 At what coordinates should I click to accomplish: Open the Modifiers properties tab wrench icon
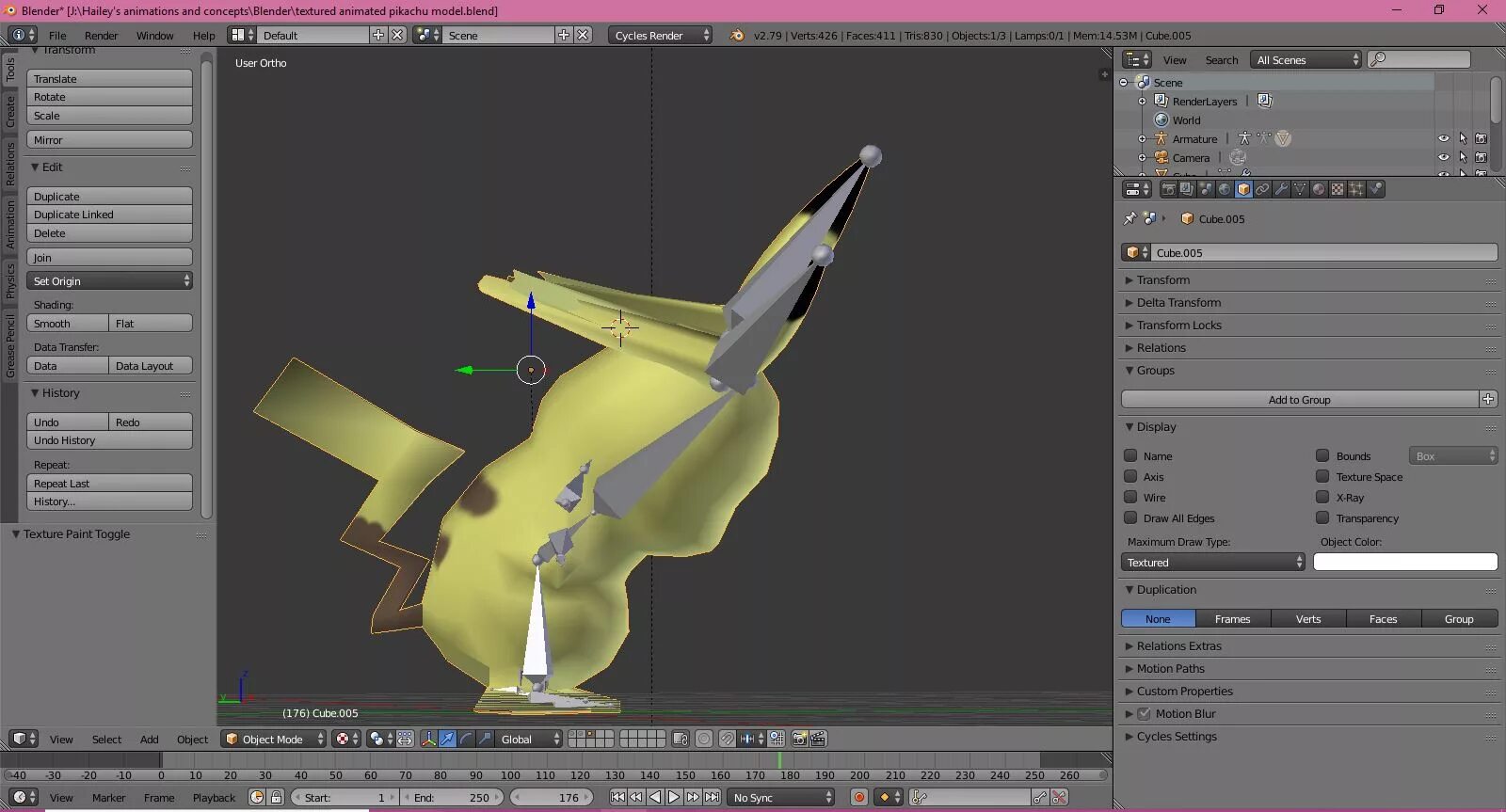[x=1281, y=189]
